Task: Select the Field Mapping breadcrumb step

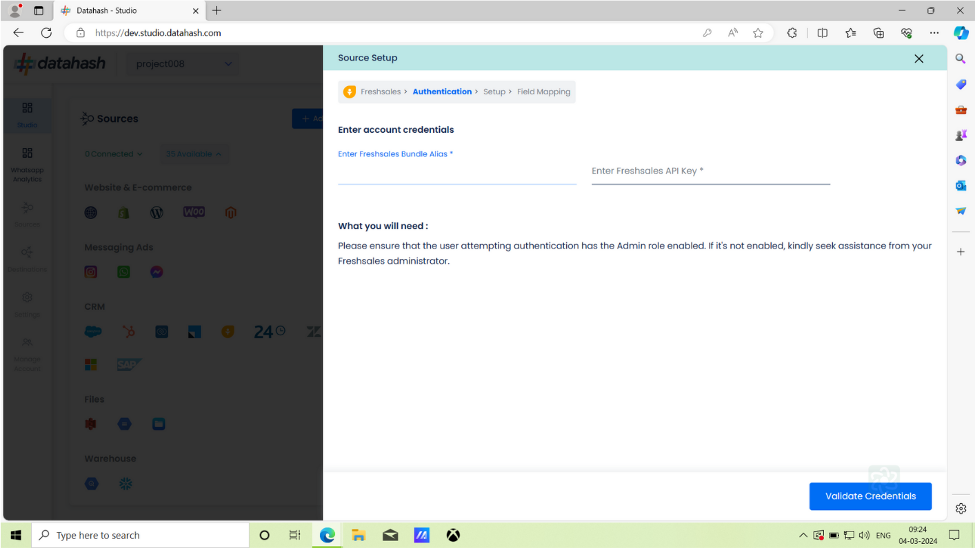Action: [543, 92]
